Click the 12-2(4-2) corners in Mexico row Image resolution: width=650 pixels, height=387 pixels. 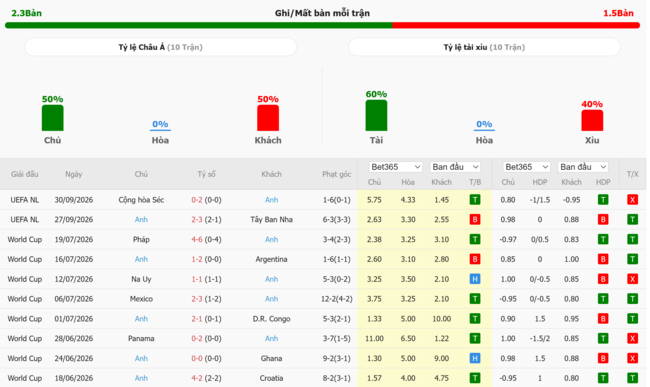pyautogui.click(x=337, y=299)
